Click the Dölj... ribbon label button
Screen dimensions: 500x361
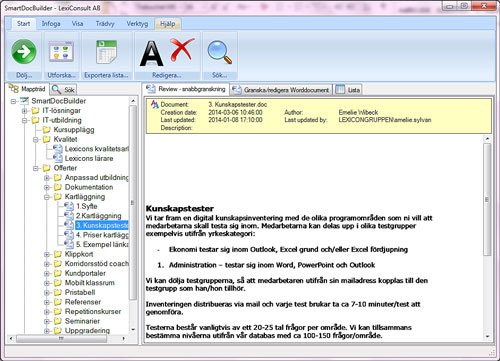pos(24,75)
